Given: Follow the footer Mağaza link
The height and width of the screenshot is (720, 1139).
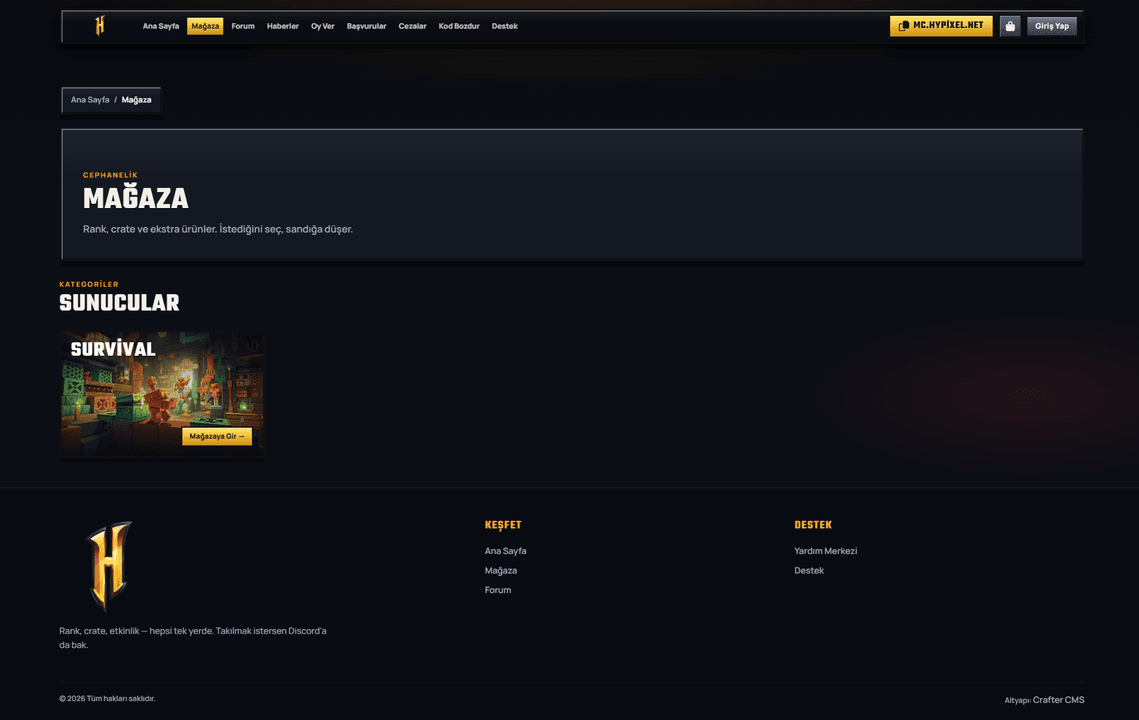Looking at the screenshot, I should (500, 570).
